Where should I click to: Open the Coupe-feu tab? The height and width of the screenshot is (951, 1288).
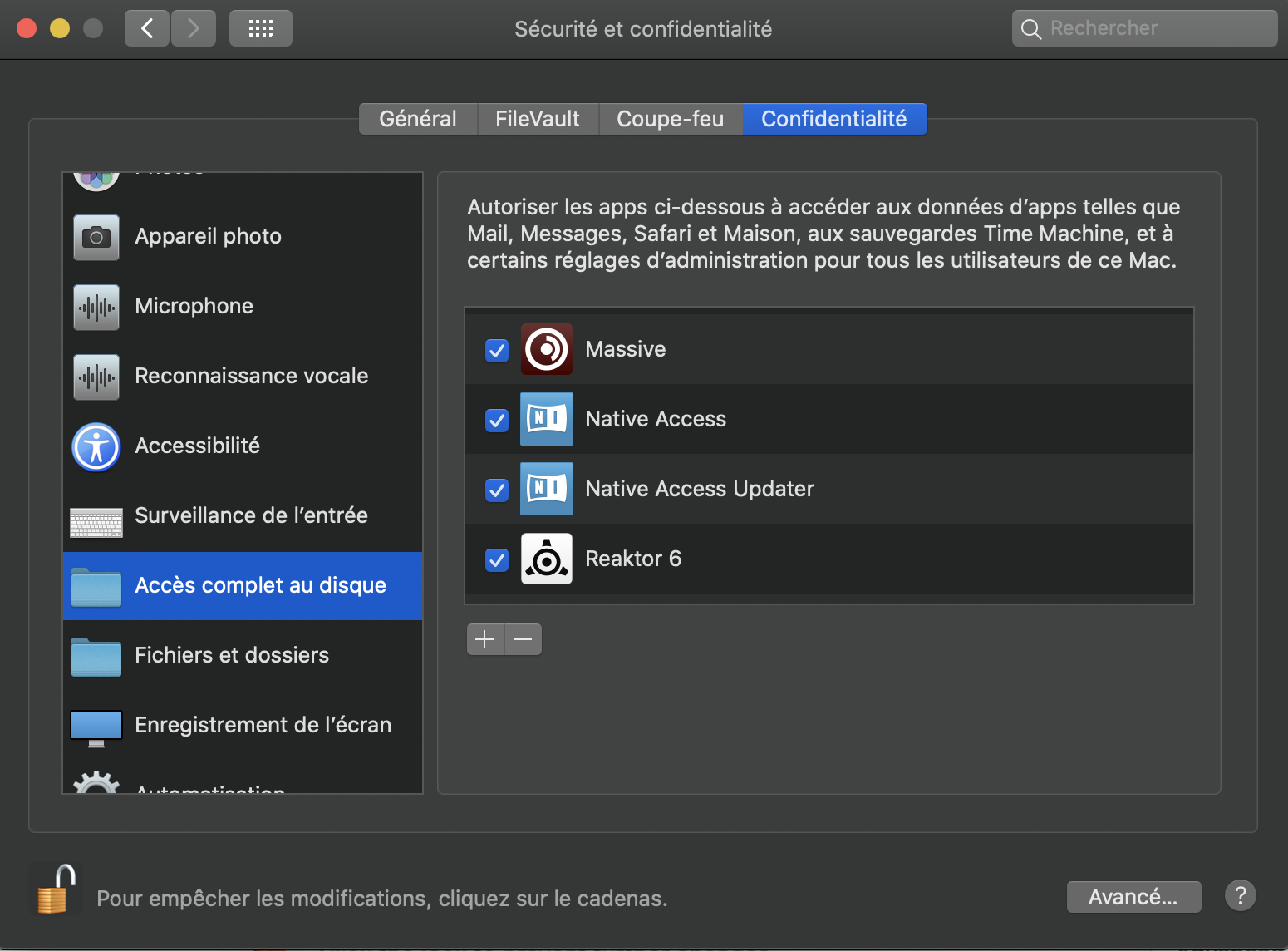click(670, 119)
